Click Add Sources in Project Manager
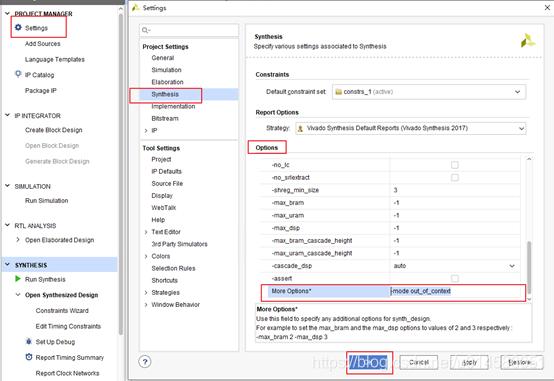 (42, 43)
